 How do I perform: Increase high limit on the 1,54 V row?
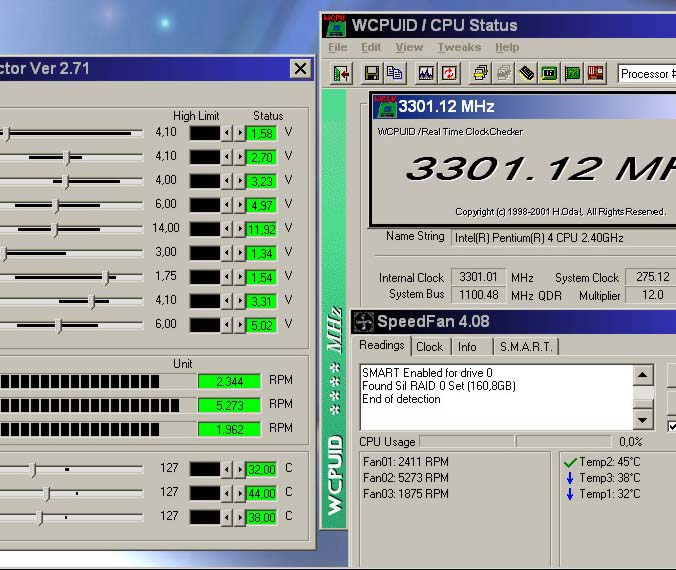click(x=240, y=277)
